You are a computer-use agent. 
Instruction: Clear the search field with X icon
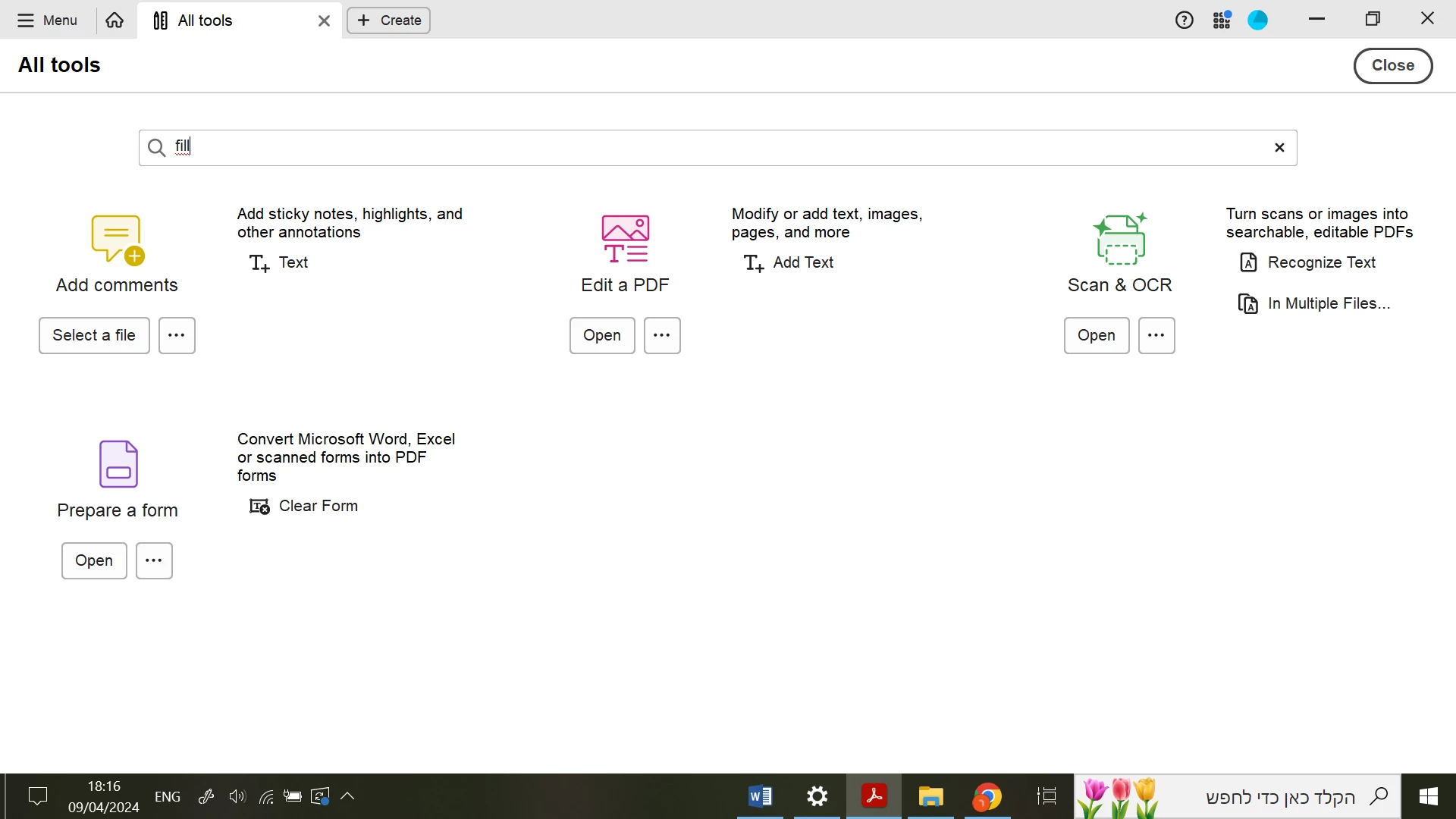pos(1281,148)
